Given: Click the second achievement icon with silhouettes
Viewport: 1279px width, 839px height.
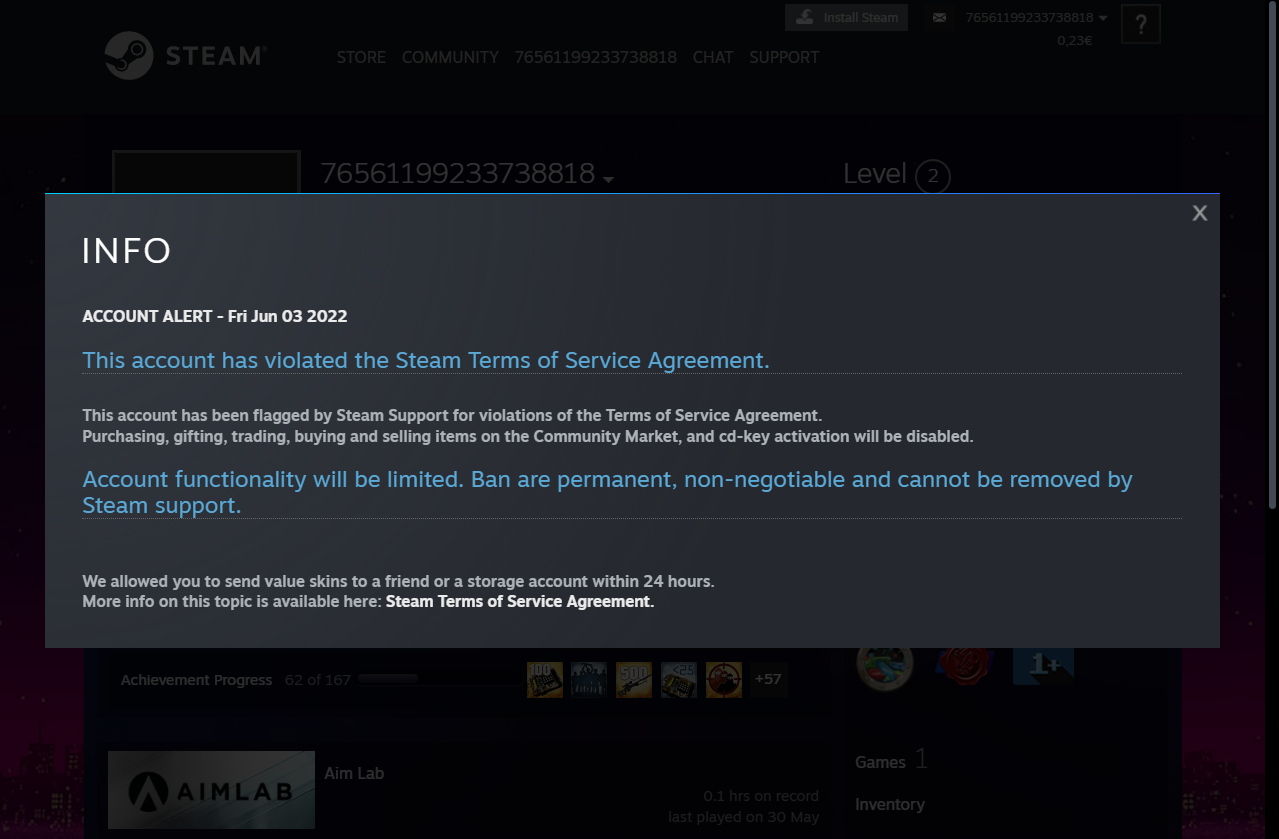Looking at the screenshot, I should [589, 679].
